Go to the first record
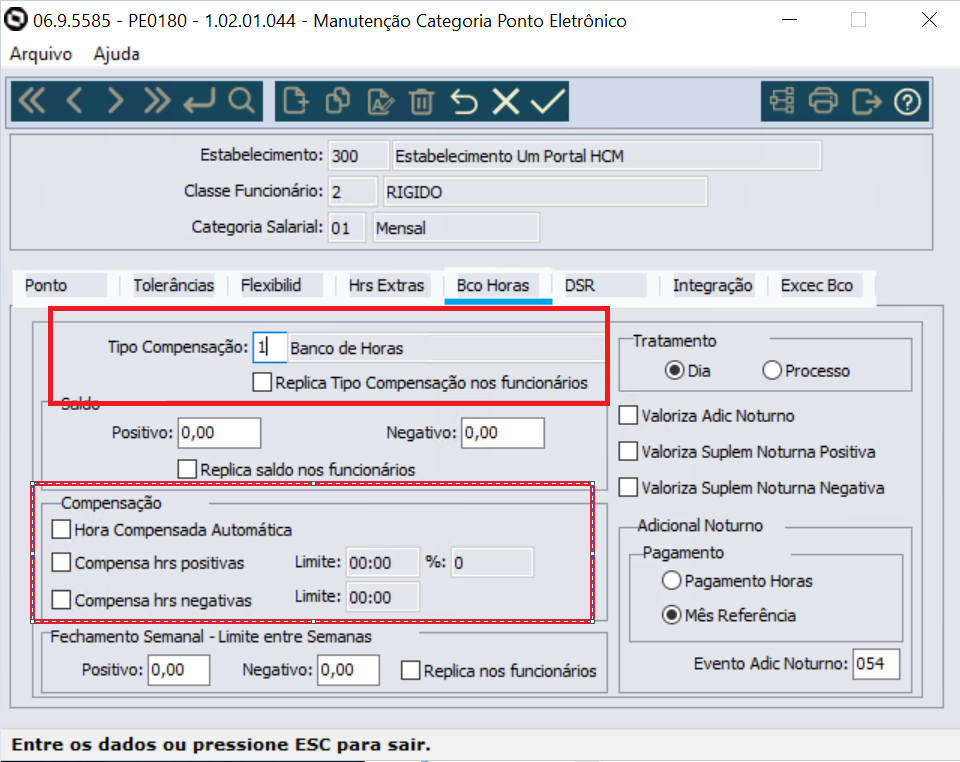The image size is (960, 762). click(32, 101)
